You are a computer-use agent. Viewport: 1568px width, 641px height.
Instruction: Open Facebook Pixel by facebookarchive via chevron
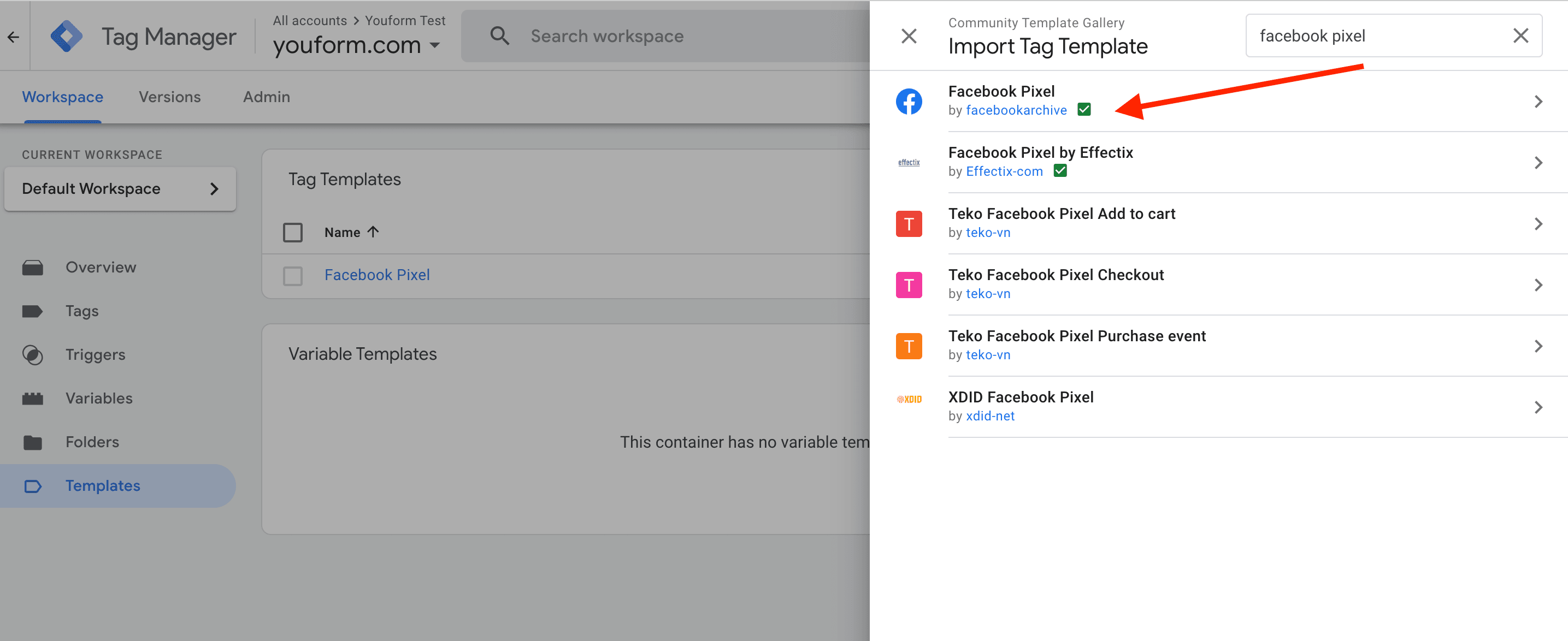tap(1538, 102)
